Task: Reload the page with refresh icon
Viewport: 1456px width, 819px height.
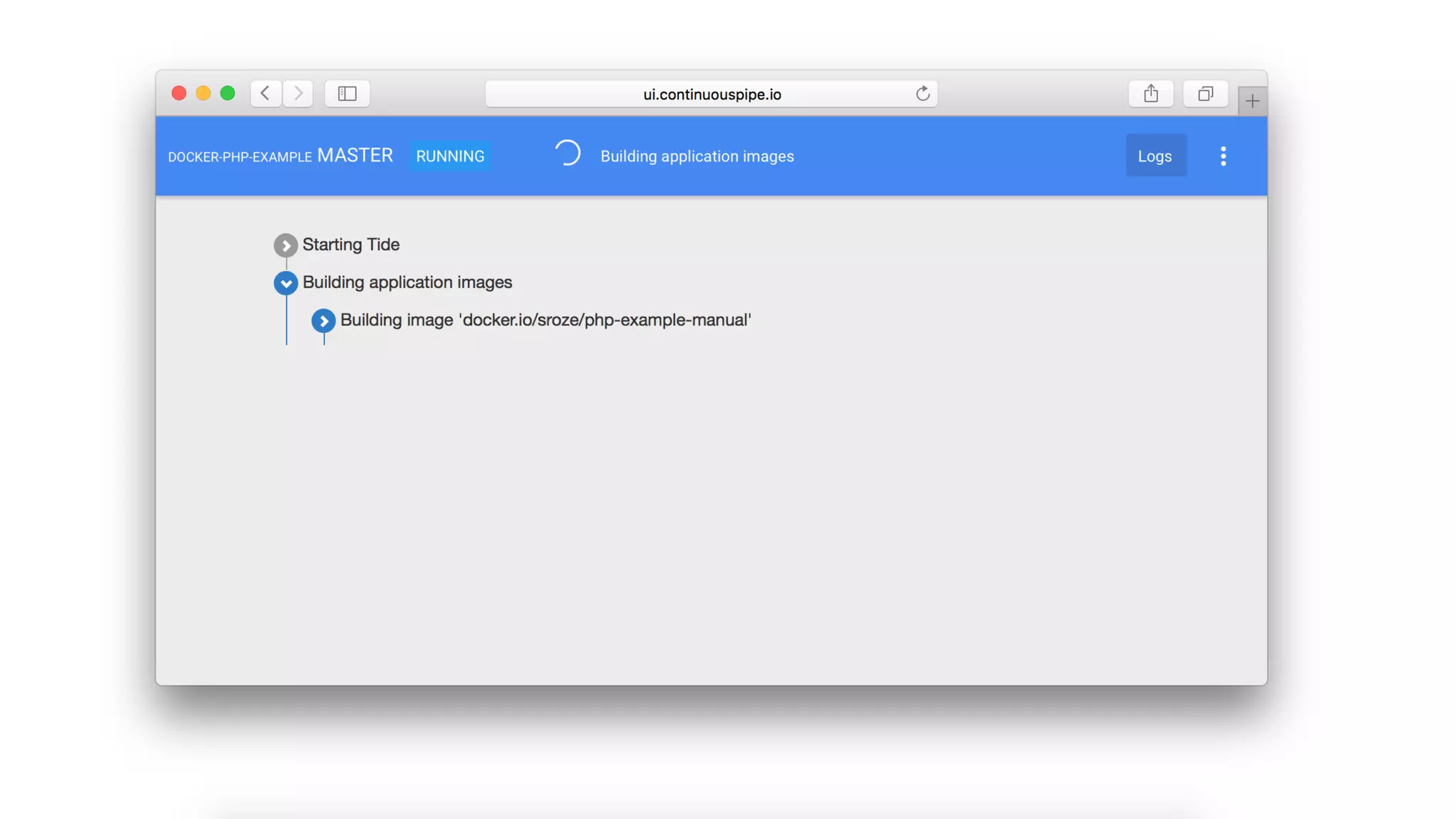Action: click(x=922, y=94)
